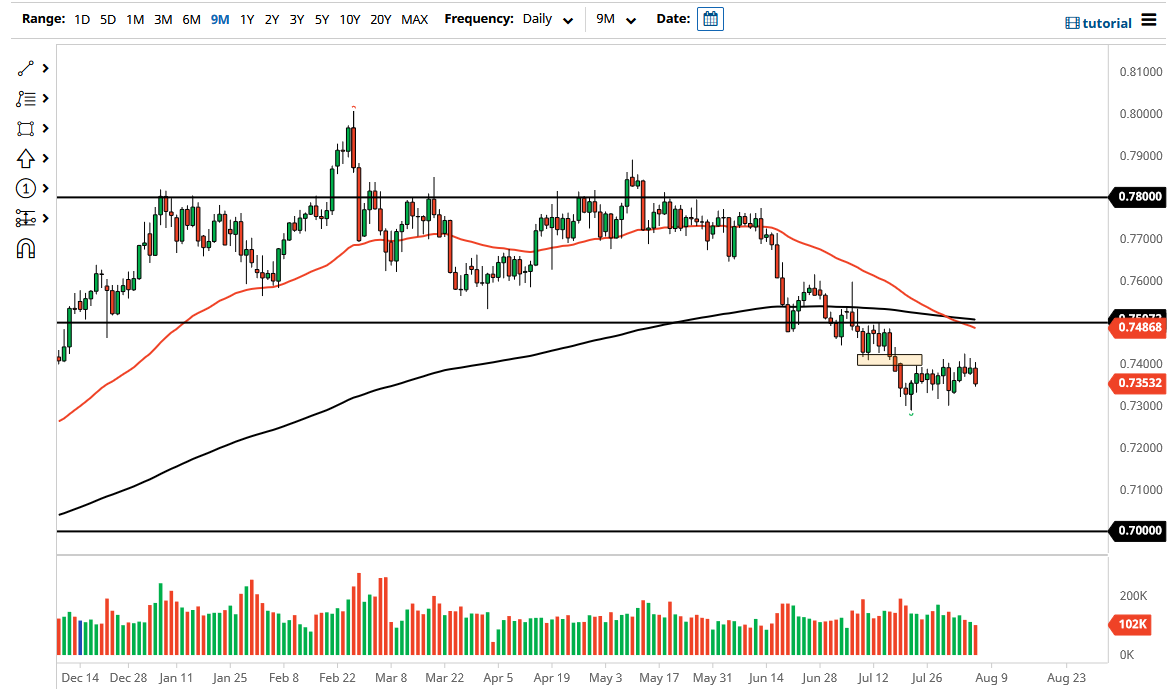Select the rectangle shape tool icon
Viewport: 1170px width, 690px height.
click(x=25, y=128)
